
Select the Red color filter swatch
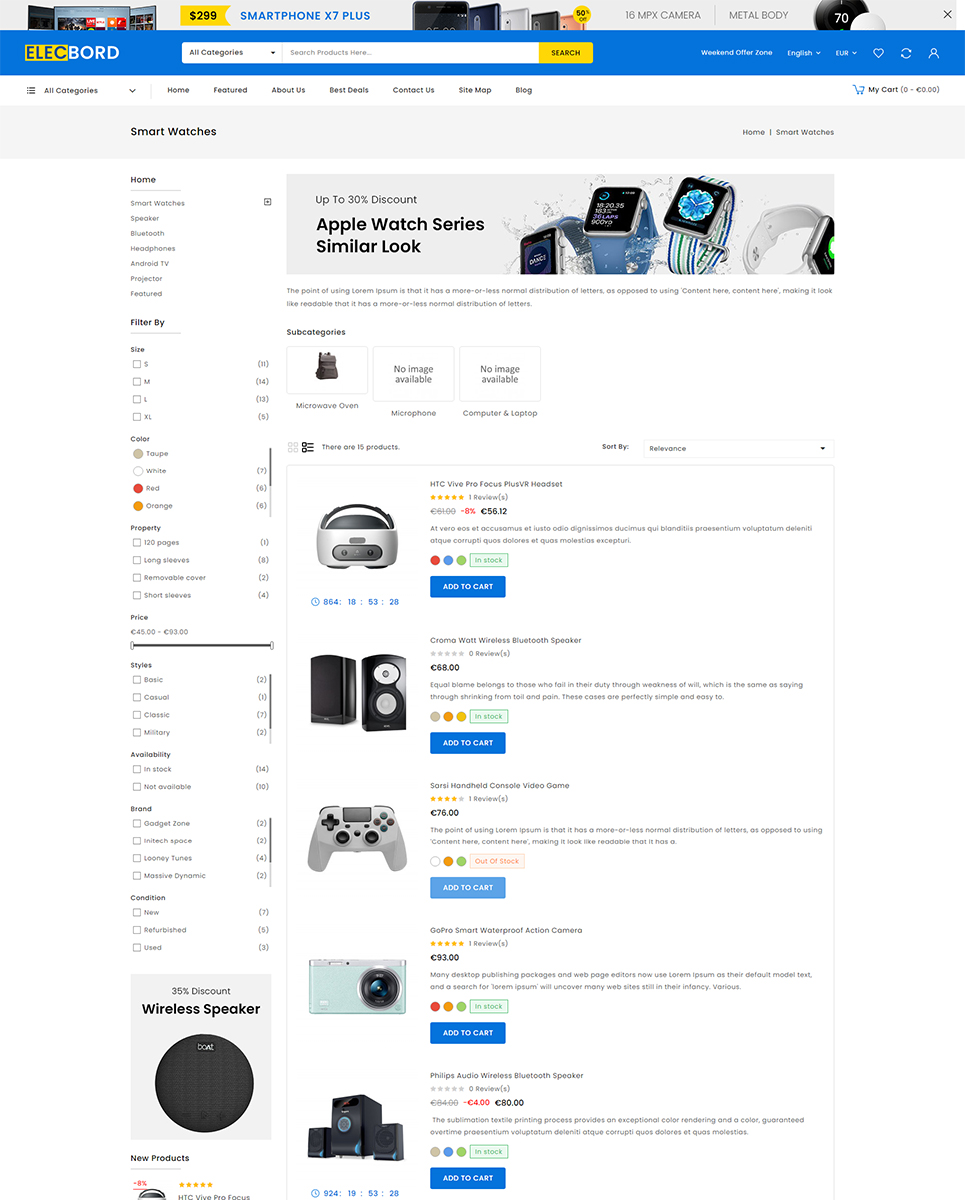[x=138, y=488]
